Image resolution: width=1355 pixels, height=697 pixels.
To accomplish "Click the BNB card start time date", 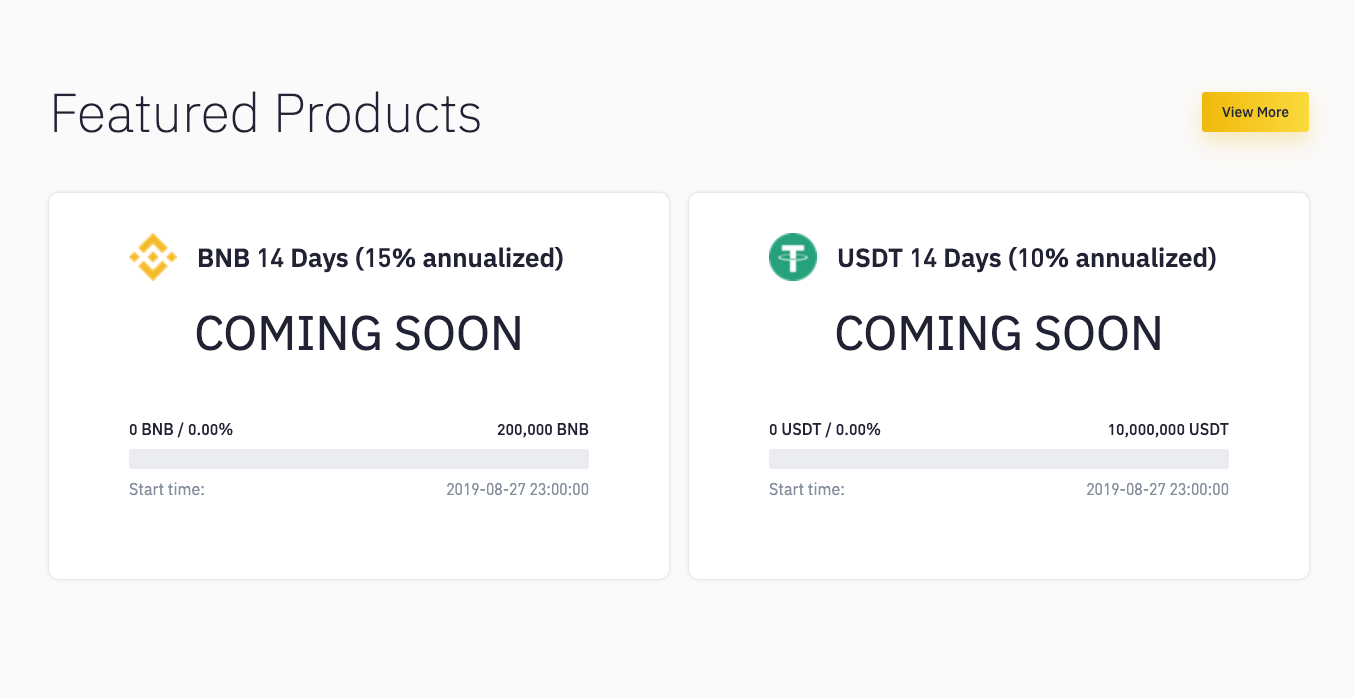I will (x=517, y=490).
